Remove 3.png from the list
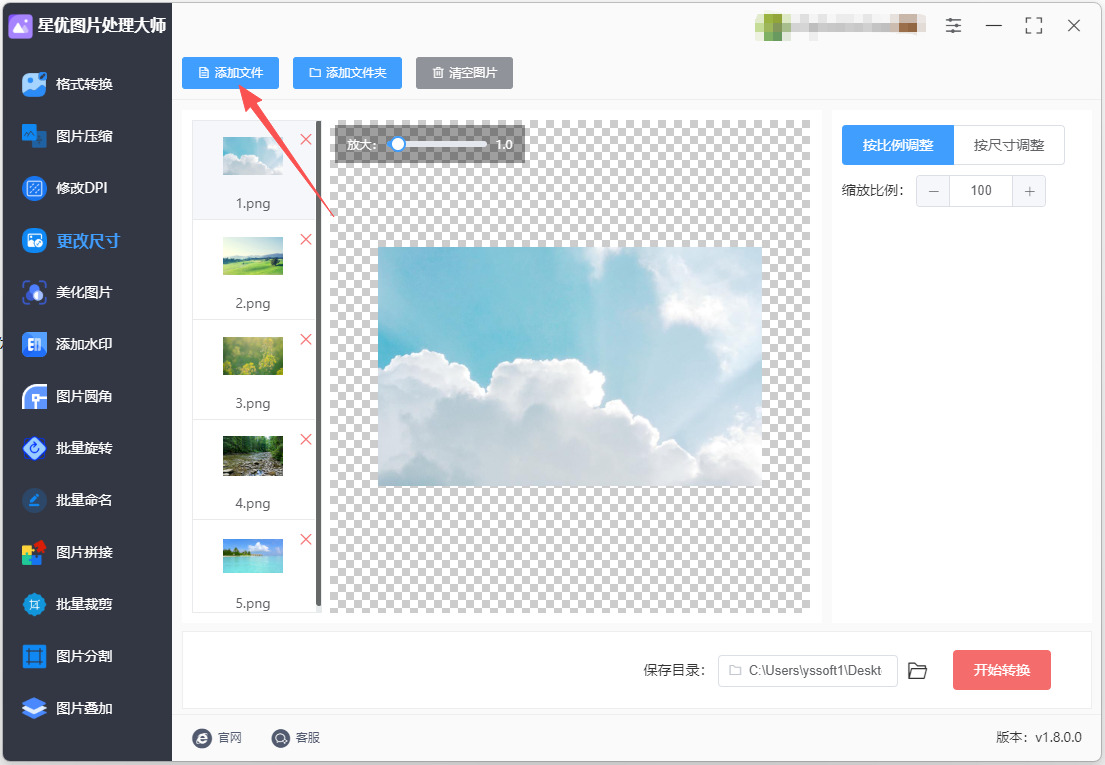 (306, 340)
